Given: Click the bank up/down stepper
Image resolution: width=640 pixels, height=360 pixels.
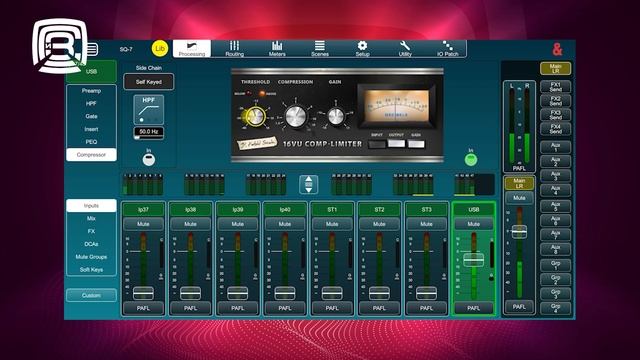Looking at the screenshot, I should point(309,184).
